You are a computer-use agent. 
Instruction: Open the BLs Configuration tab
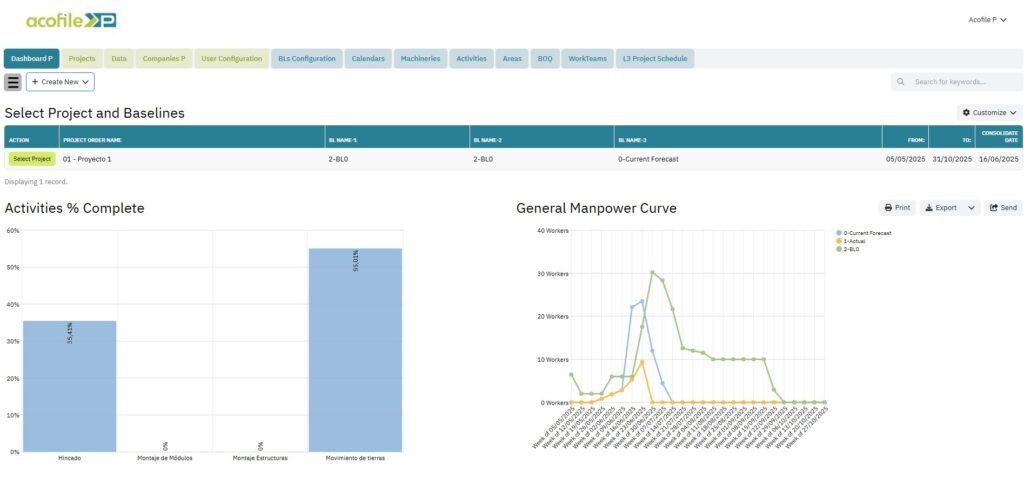tap(306, 59)
